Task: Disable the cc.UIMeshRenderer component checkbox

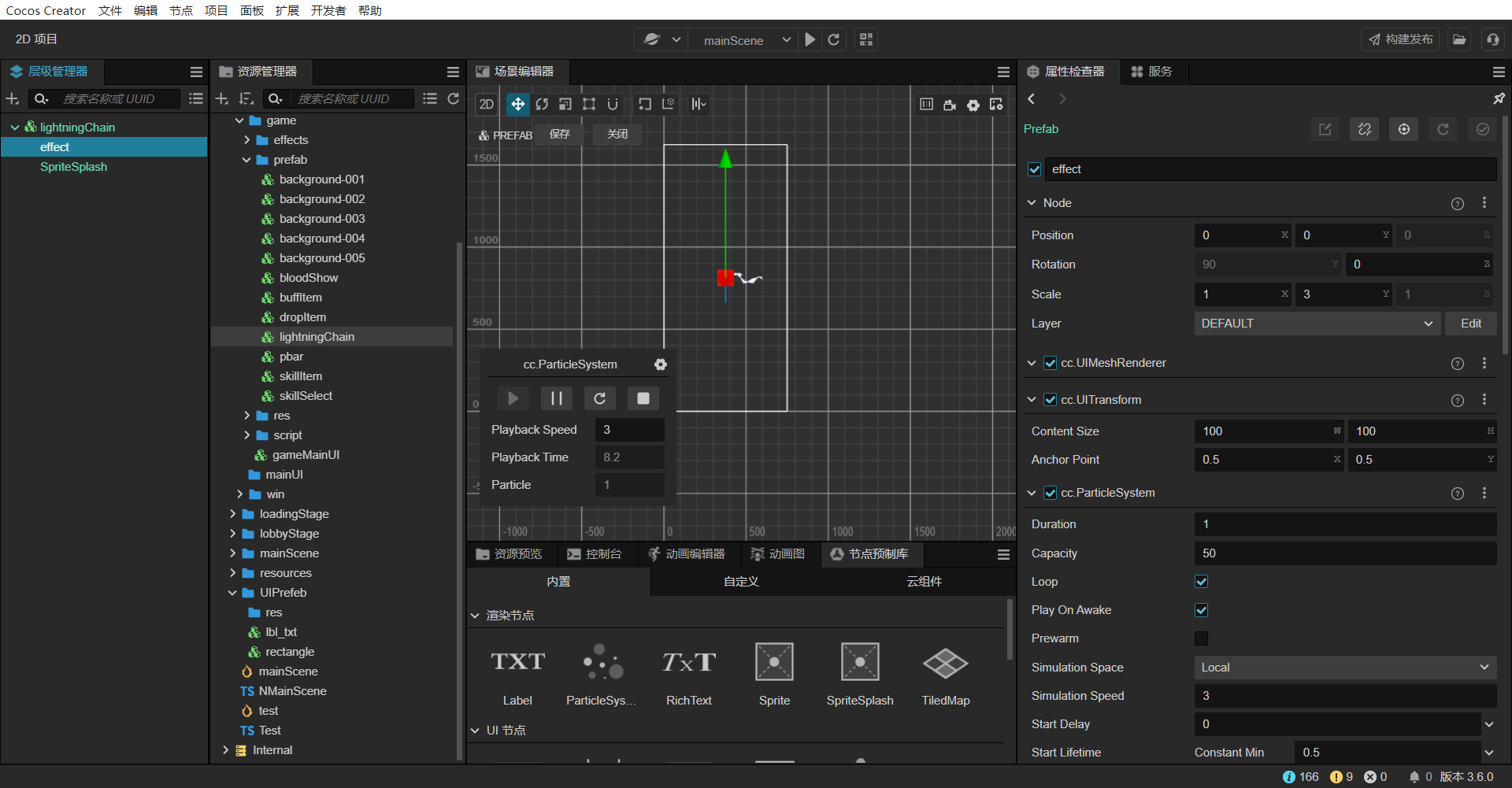Action: [1051, 363]
